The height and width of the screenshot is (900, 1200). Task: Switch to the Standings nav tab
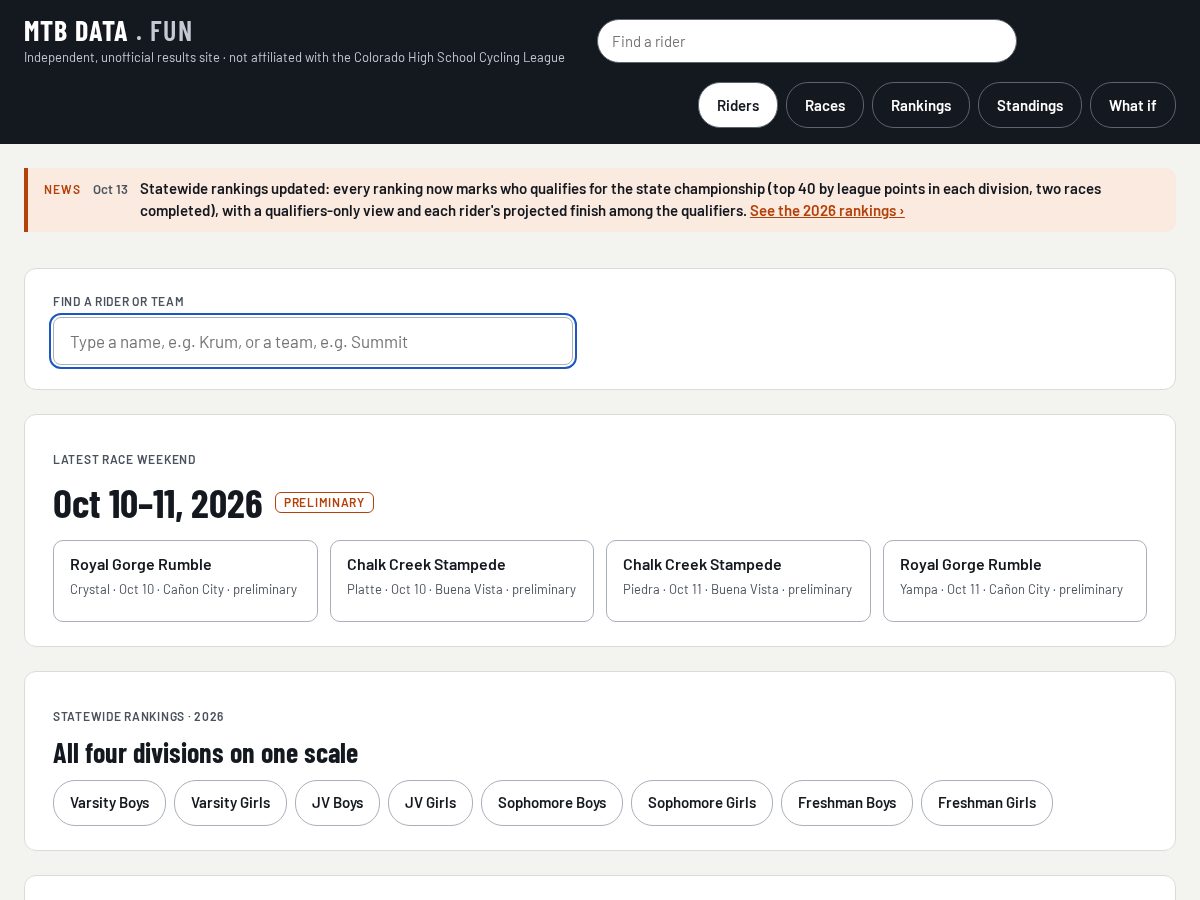click(1030, 105)
